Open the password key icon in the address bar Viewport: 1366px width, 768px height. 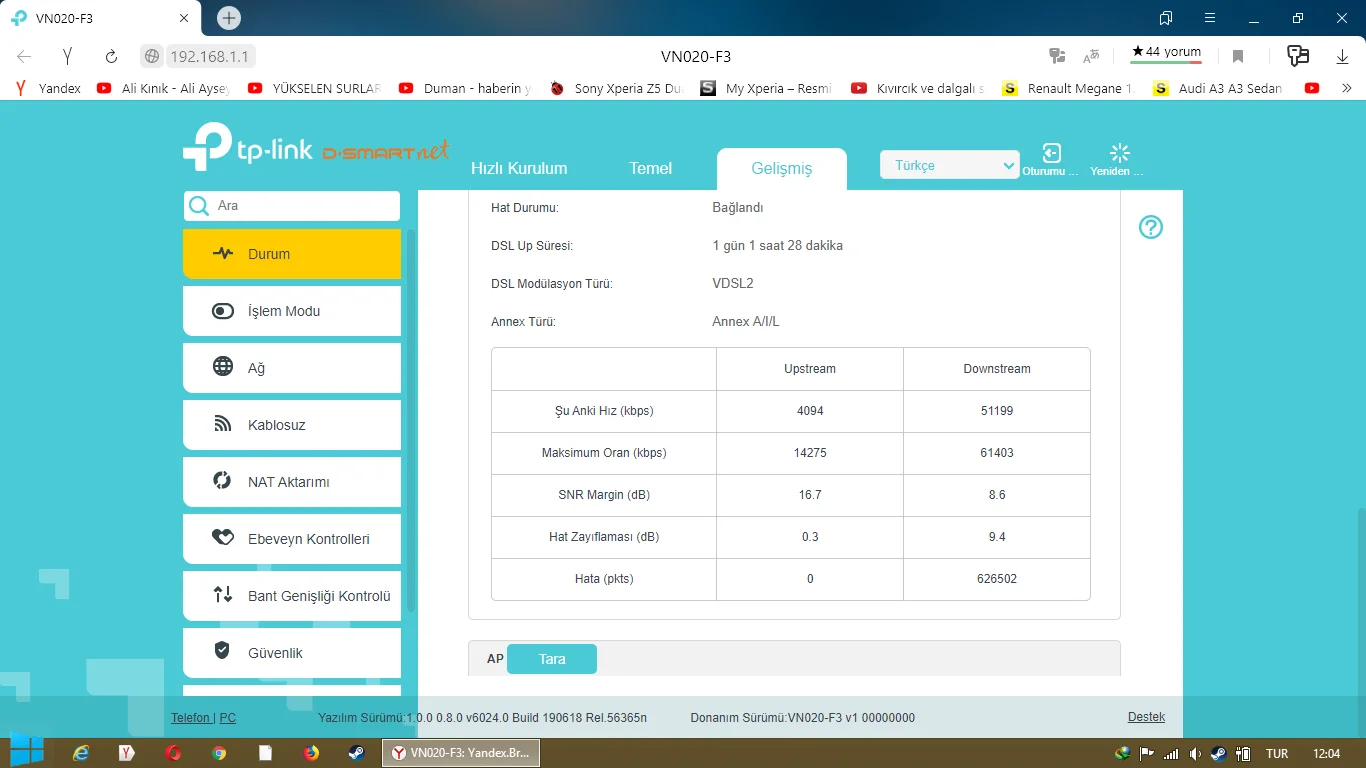(x=1056, y=56)
